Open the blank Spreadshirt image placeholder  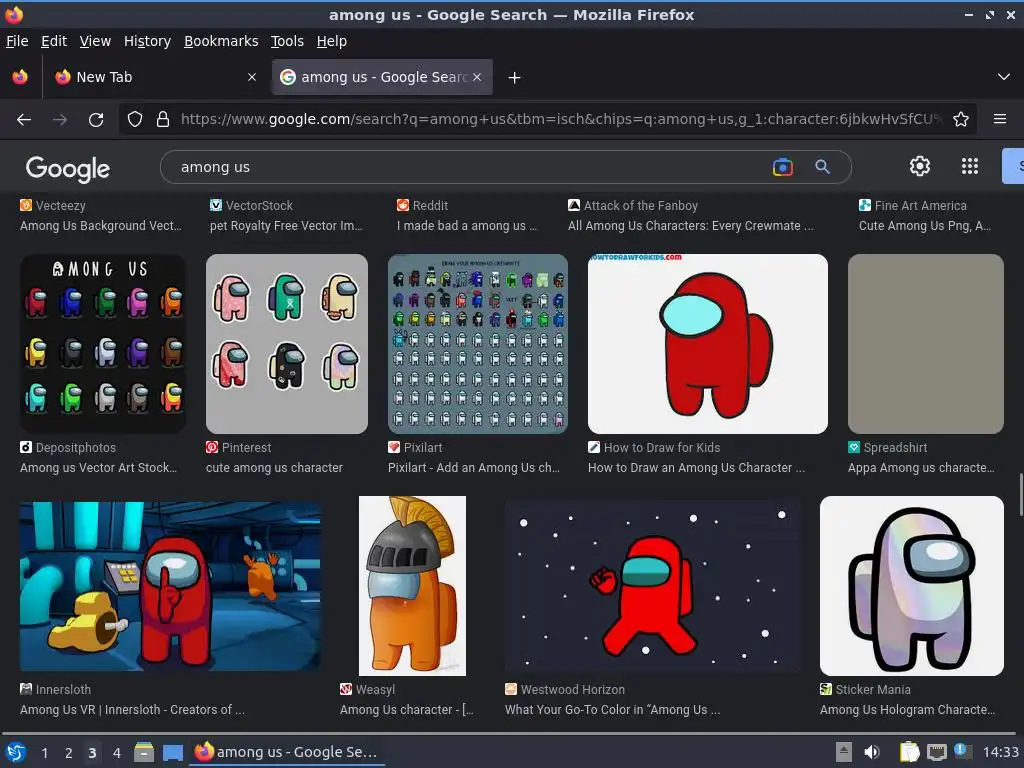click(925, 344)
